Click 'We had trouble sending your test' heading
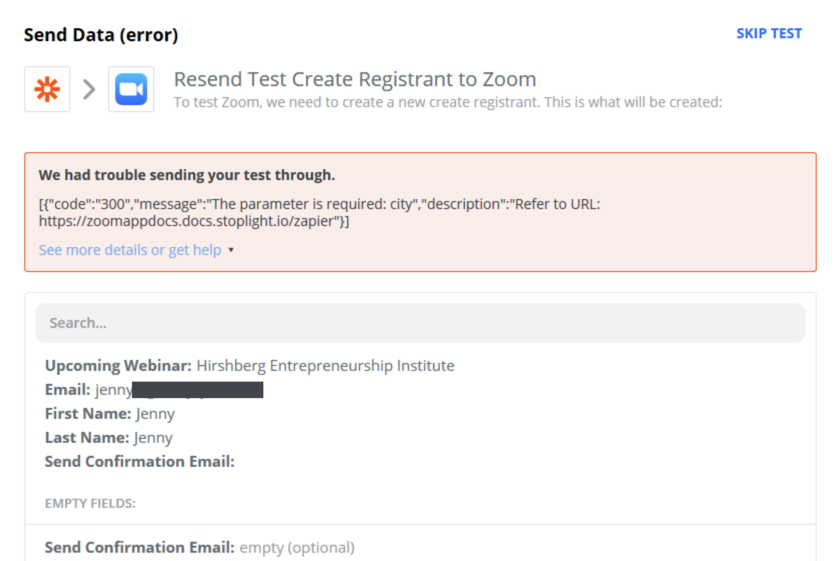This screenshot has width=838, height=561. [x=187, y=175]
